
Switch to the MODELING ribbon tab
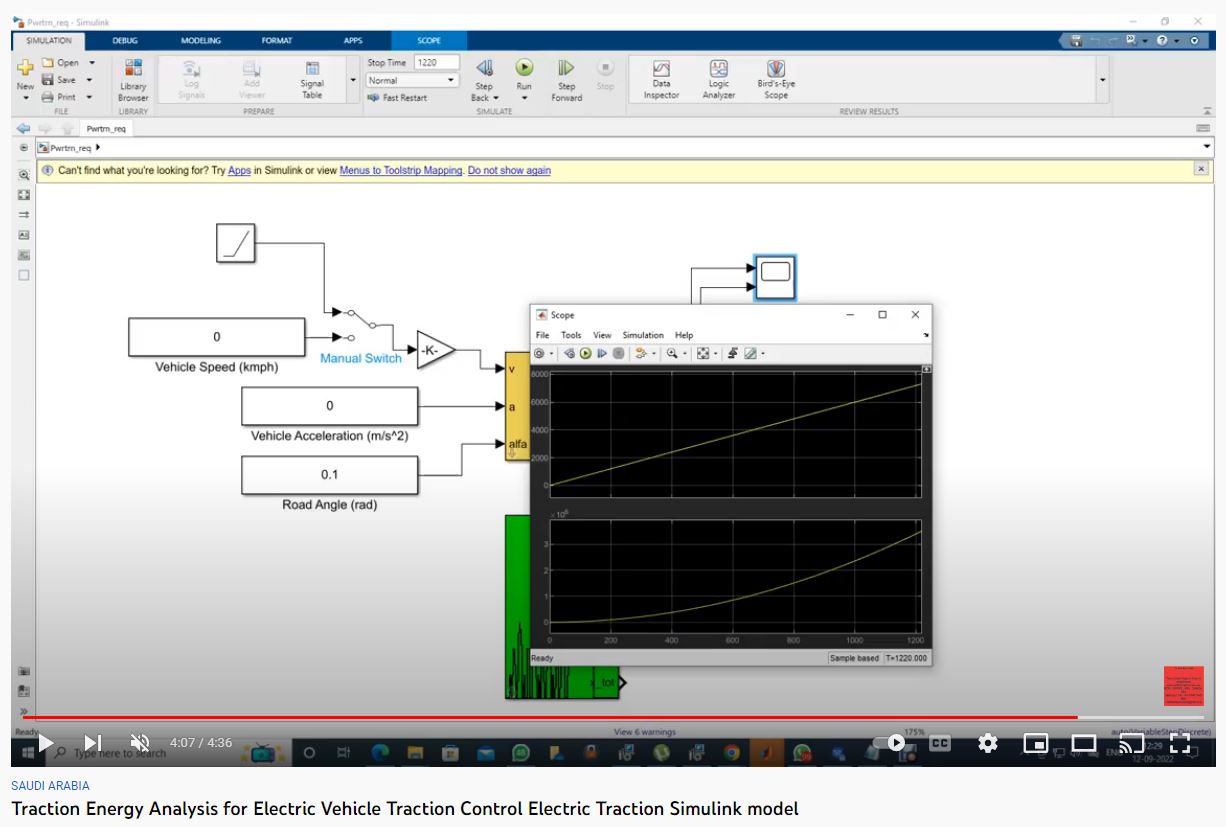point(200,41)
